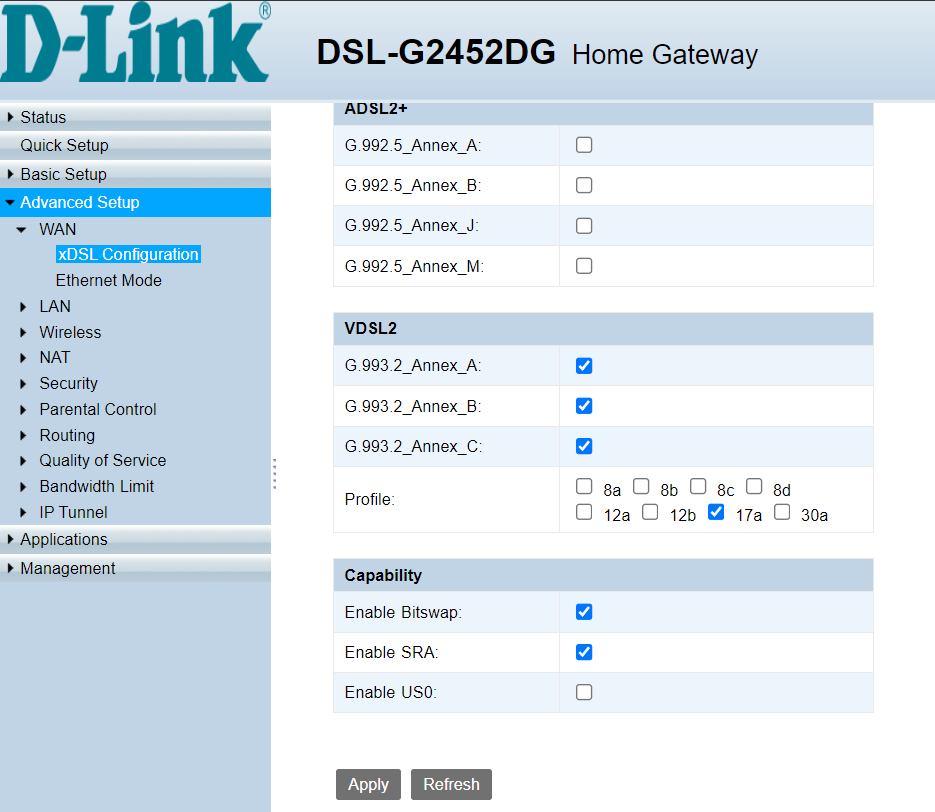Image resolution: width=935 pixels, height=812 pixels.
Task: Enable G.992.5_Annex_J checkbox
Action: pos(584,226)
